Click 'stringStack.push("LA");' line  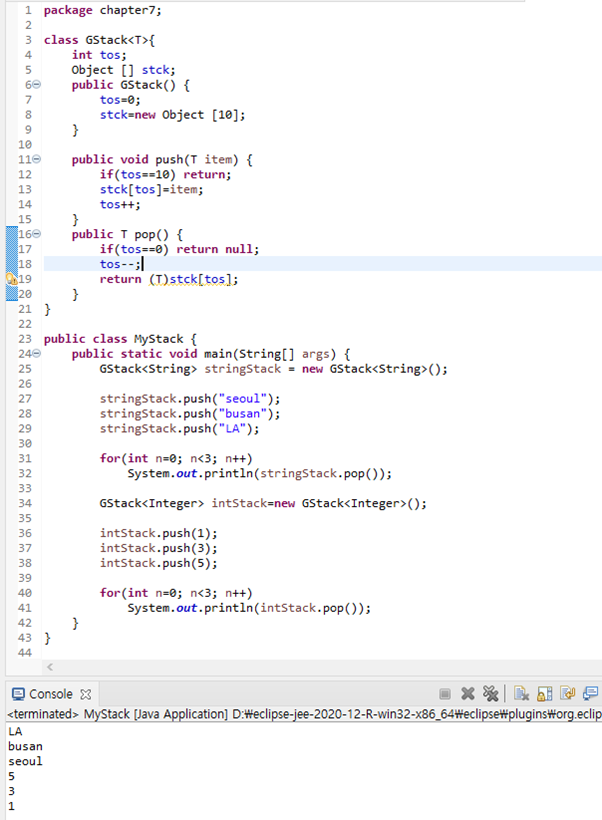click(x=179, y=429)
